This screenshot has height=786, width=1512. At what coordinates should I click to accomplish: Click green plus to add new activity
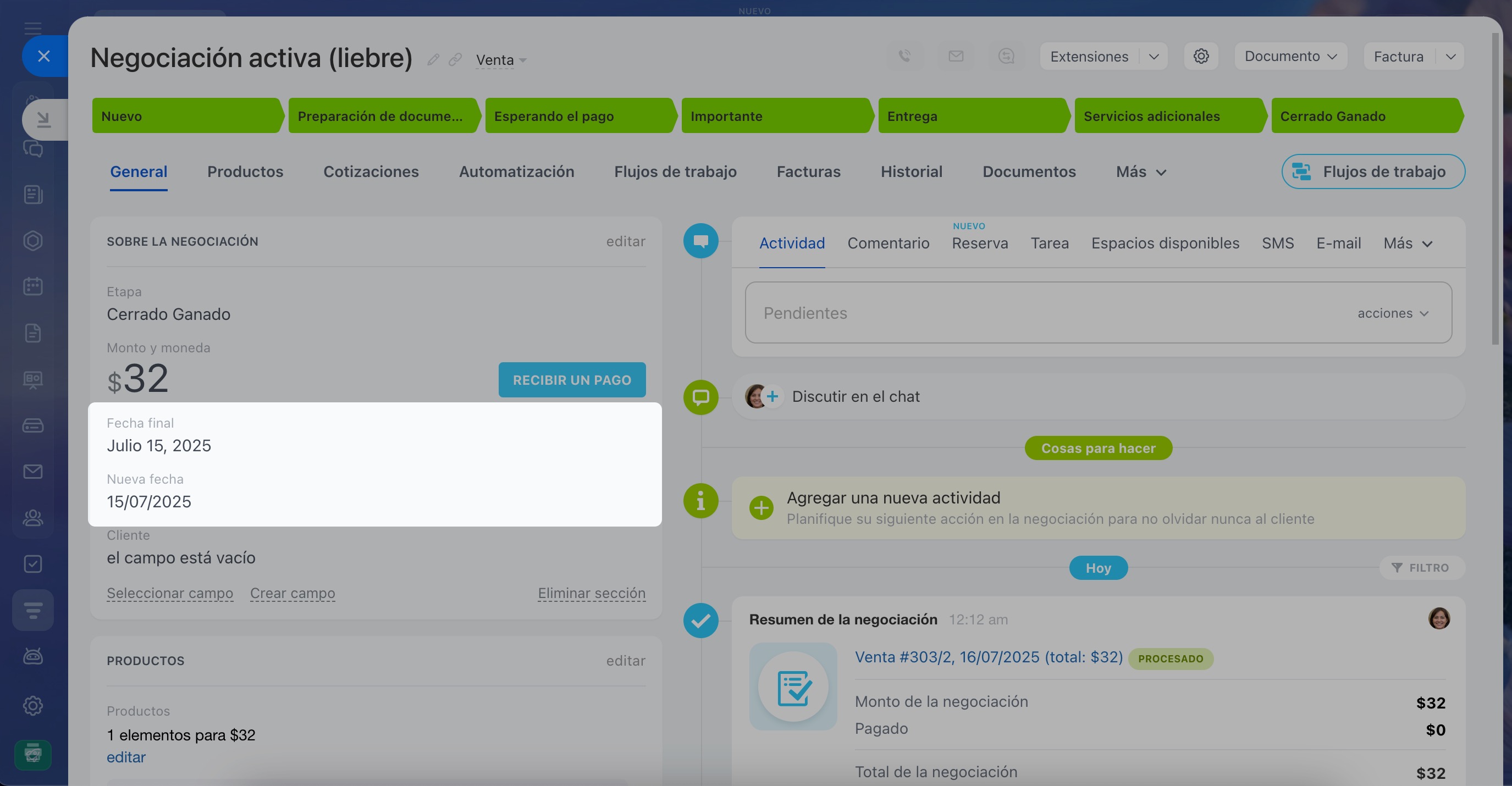pyautogui.click(x=761, y=508)
